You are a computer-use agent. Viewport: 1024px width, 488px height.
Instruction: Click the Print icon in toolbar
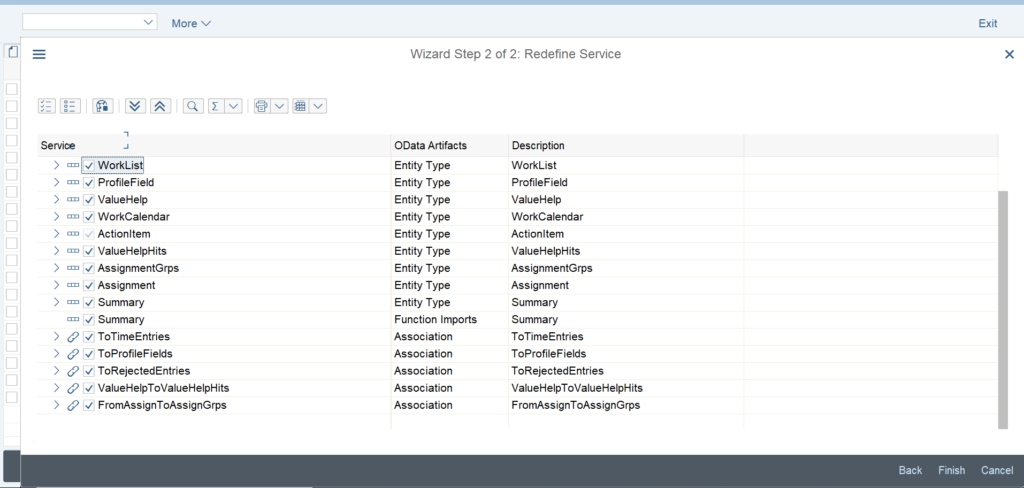pos(262,106)
